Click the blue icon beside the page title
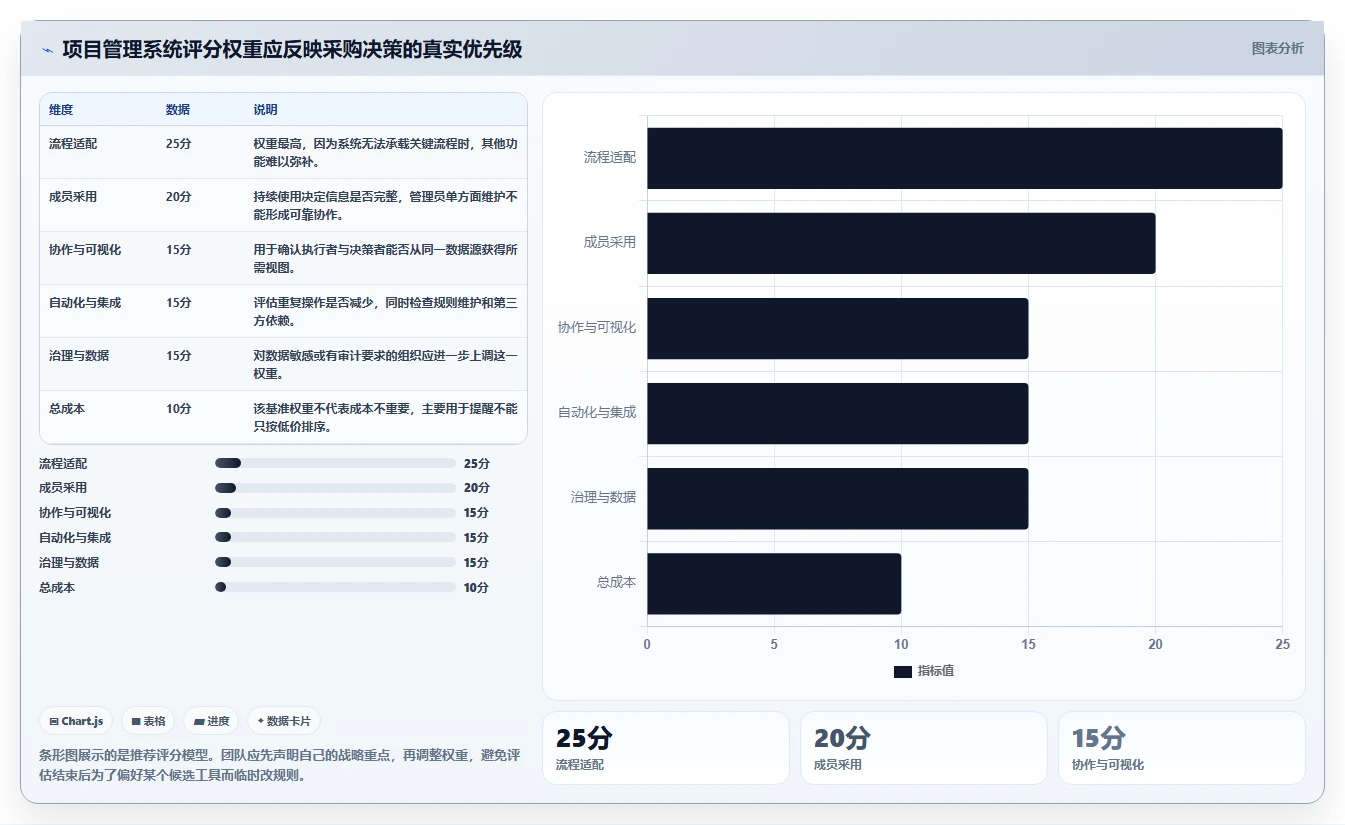Image resolution: width=1345 pixels, height=825 pixels. coord(47,50)
